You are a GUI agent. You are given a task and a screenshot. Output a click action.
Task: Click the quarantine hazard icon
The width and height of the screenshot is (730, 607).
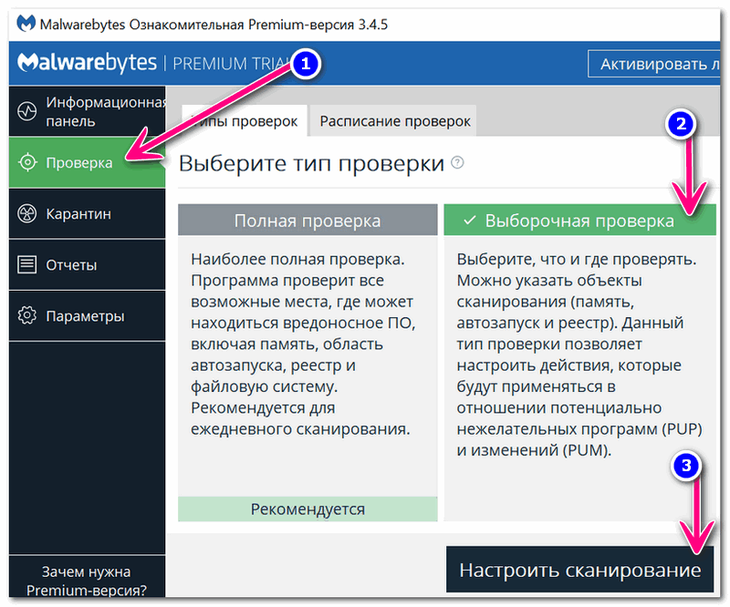pyautogui.click(x=27, y=214)
